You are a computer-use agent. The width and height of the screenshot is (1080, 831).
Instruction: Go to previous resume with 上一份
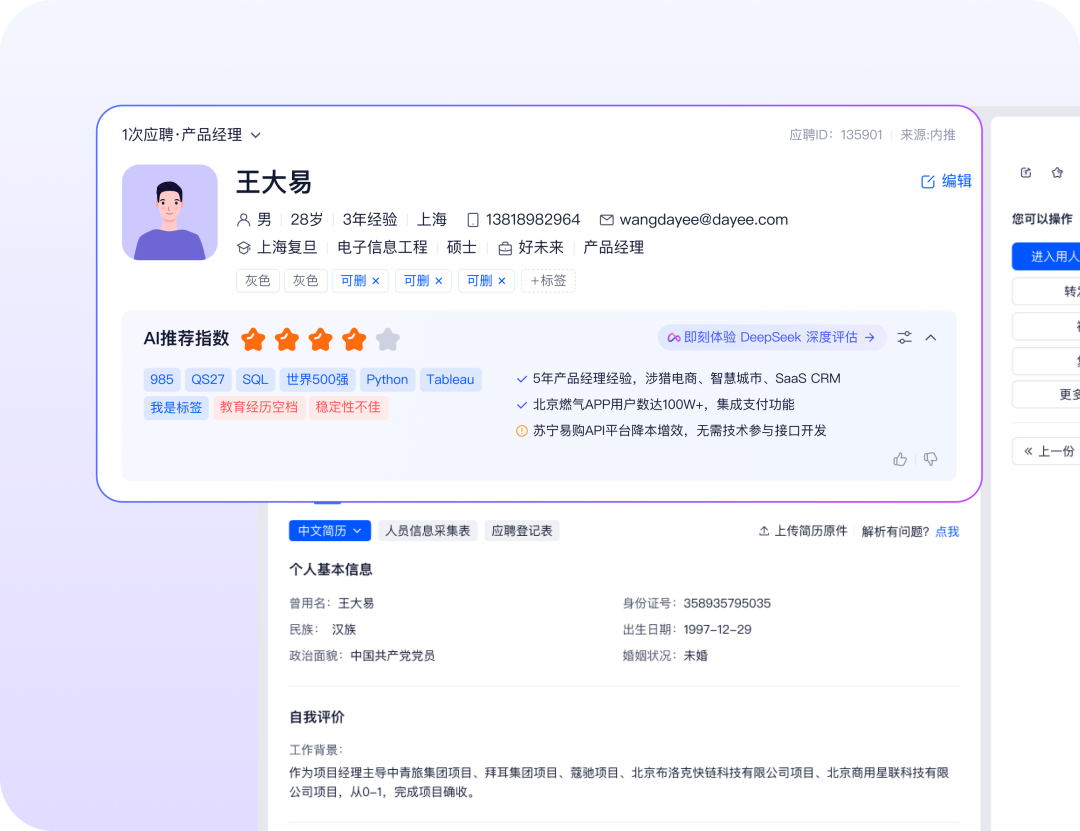coord(1047,451)
